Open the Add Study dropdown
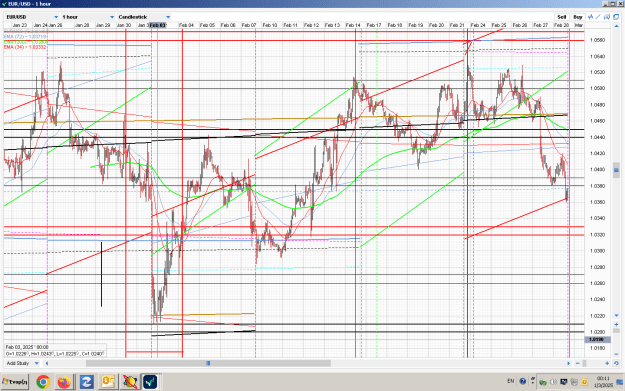625x391 pixels. click(22, 363)
